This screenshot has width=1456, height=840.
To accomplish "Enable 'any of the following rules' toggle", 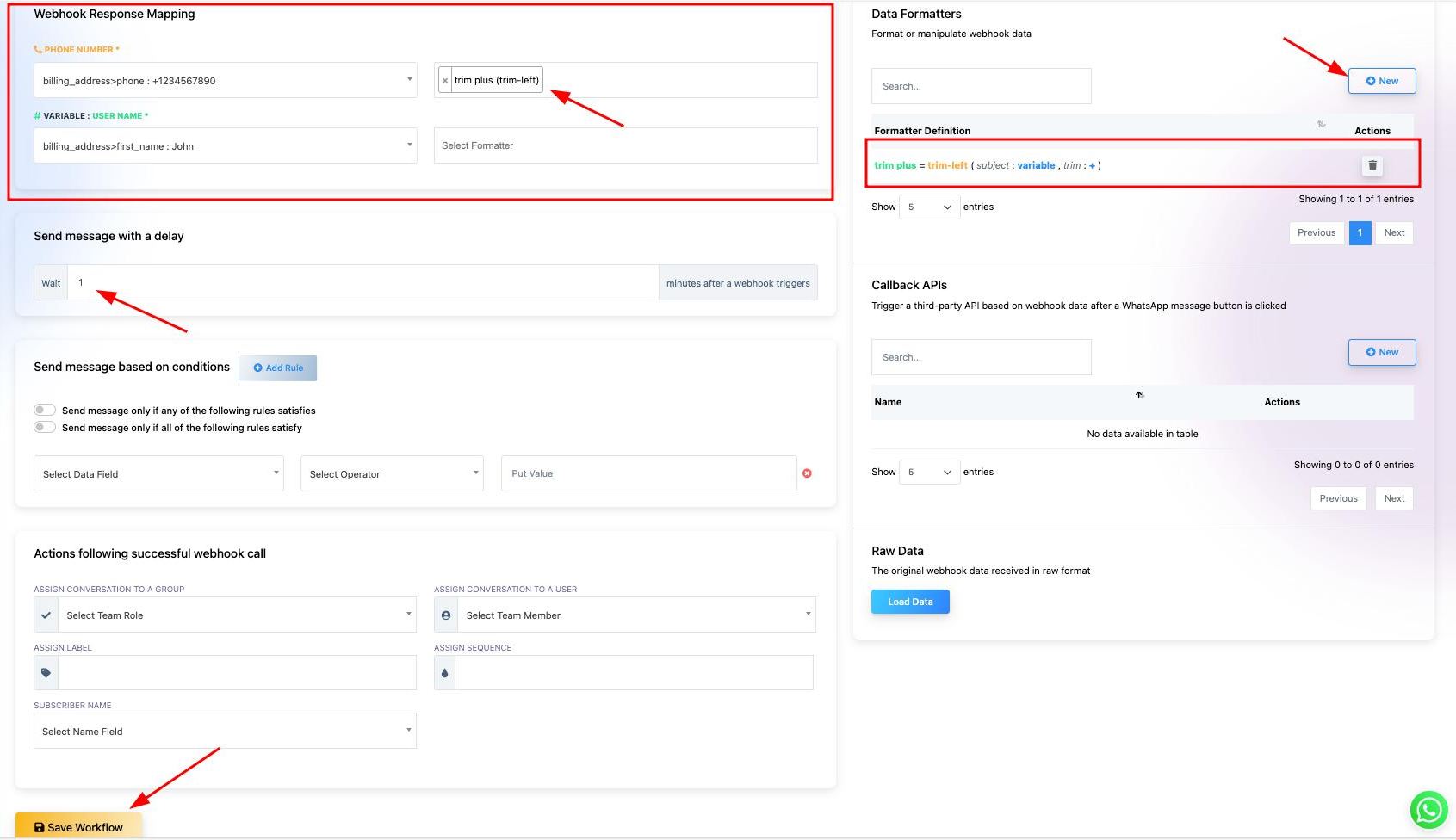I will (x=45, y=411).
